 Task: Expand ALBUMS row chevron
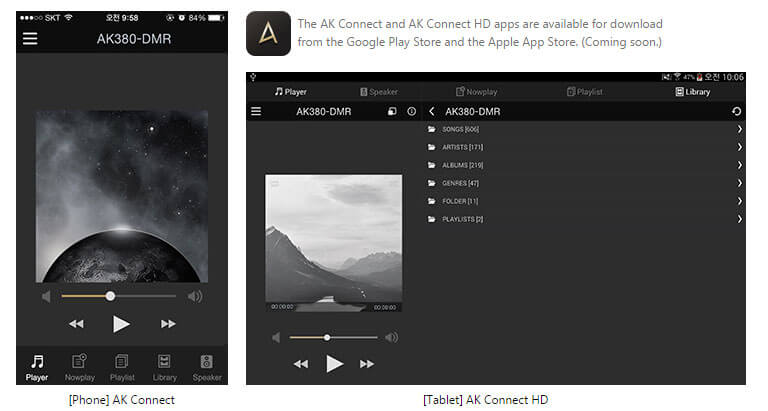739,165
